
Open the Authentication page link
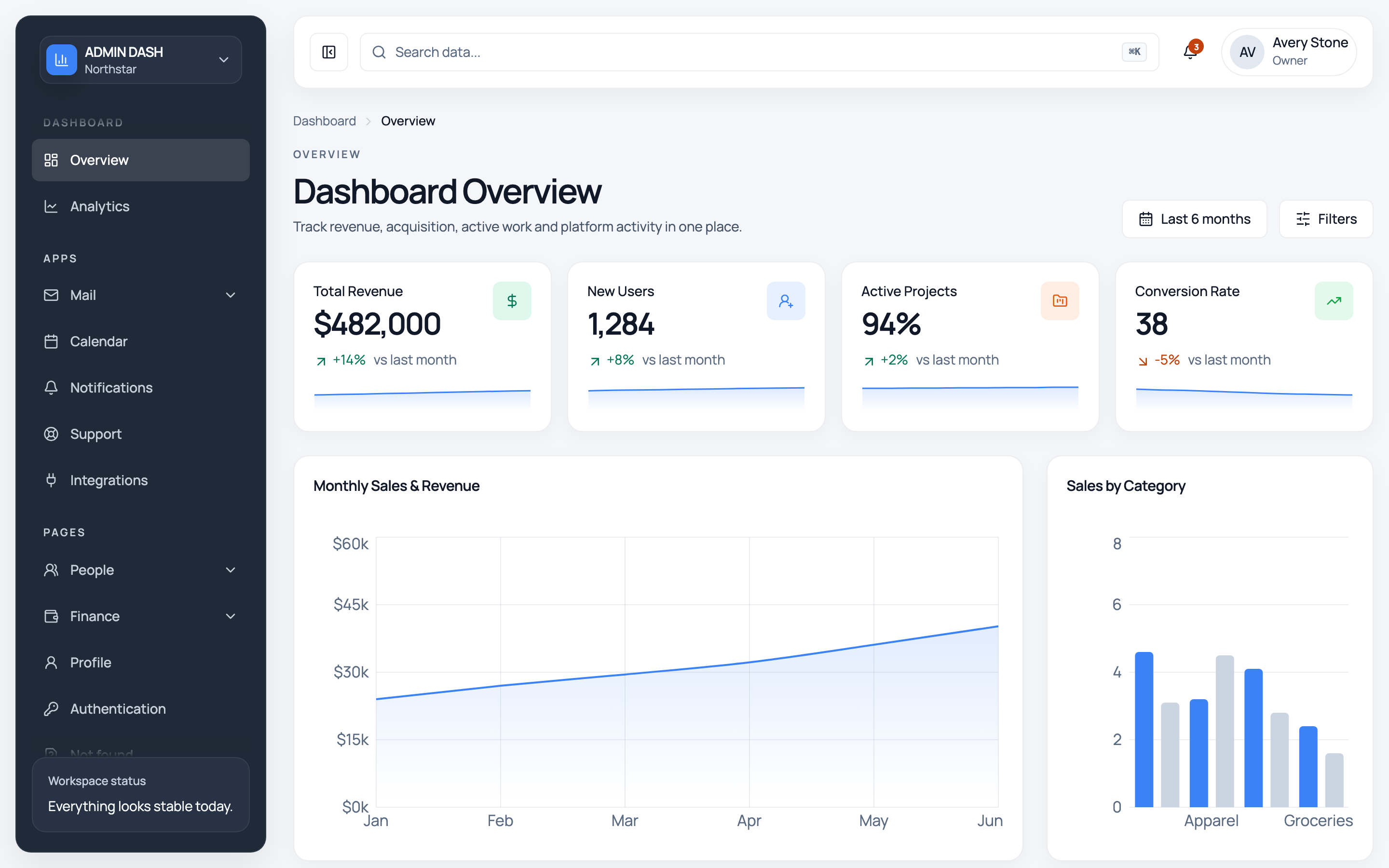click(x=141, y=709)
